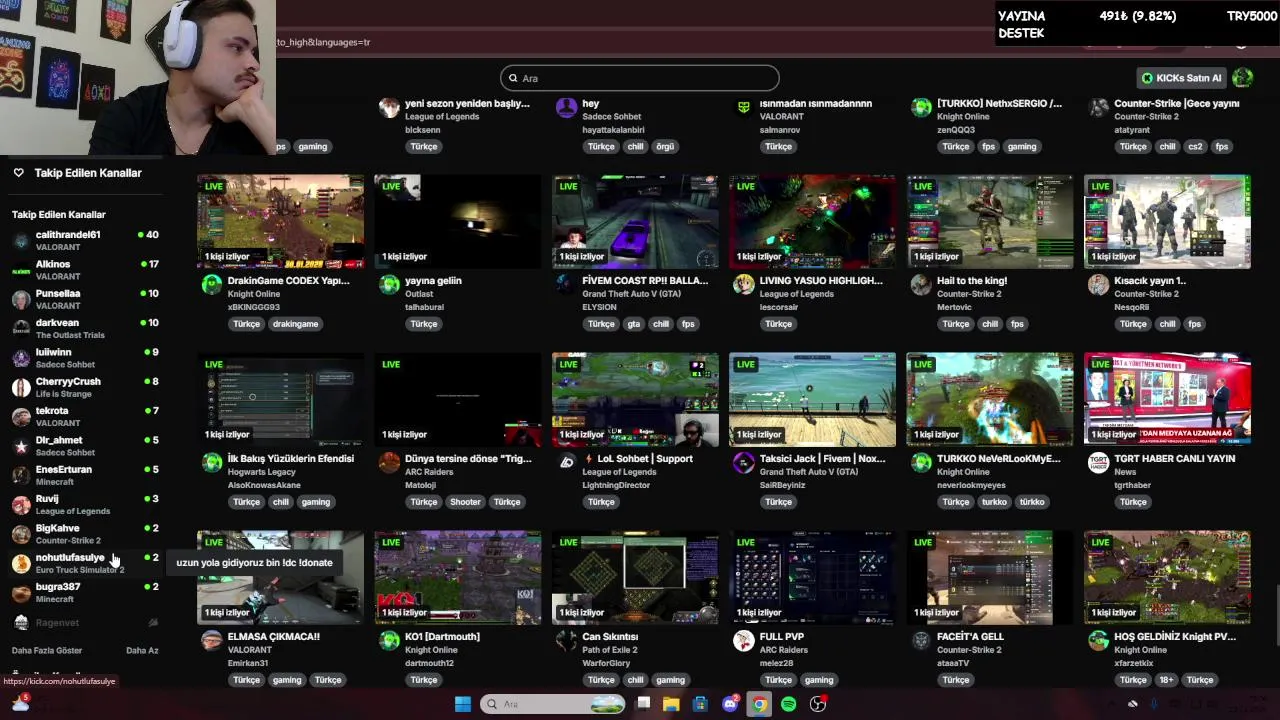The image size is (1280, 720).
Task: Open calithrandel61's avatar in the sidebar
Action: click(x=21, y=241)
